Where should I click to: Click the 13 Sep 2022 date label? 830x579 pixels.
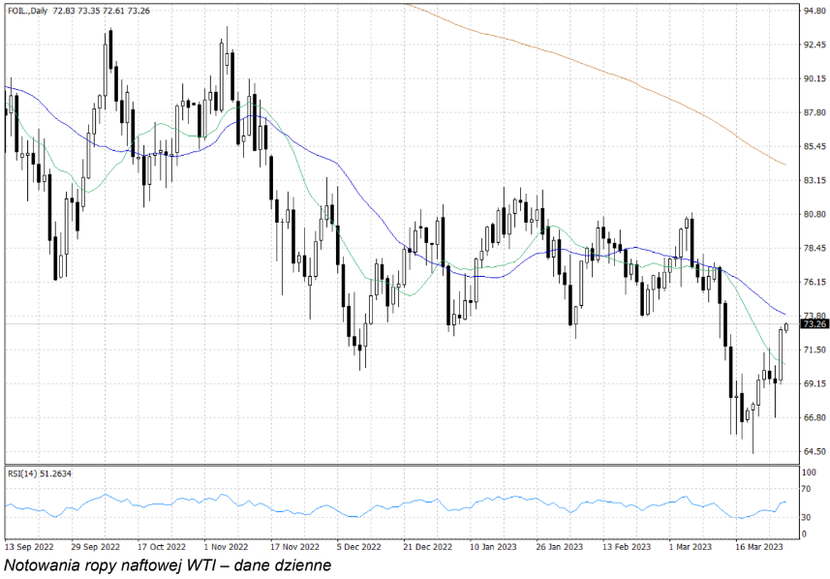pos(29,547)
